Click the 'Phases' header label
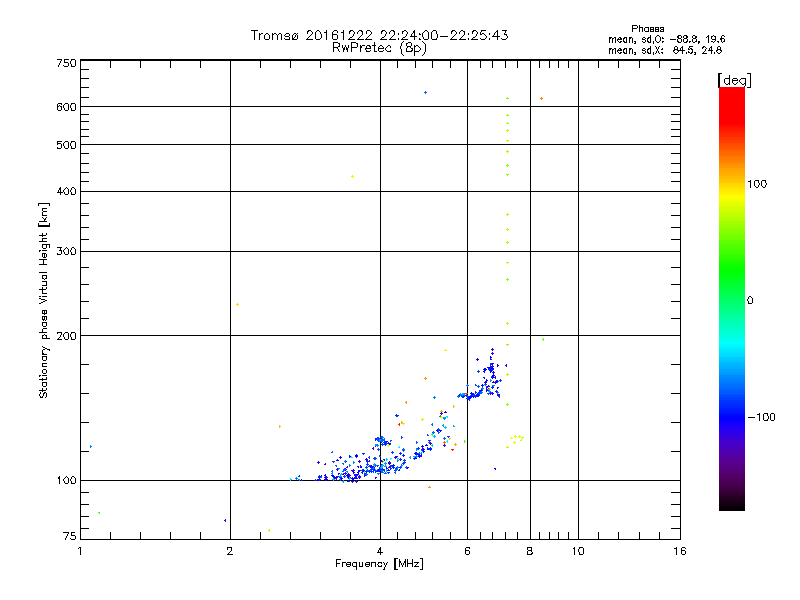800x600 pixels. [647, 29]
